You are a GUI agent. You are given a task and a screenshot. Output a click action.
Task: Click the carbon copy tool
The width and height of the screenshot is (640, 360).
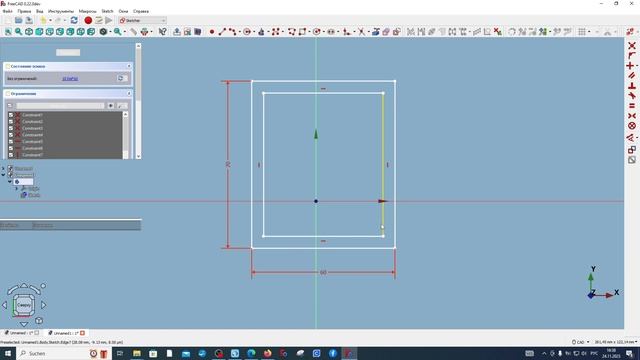tap(386, 31)
